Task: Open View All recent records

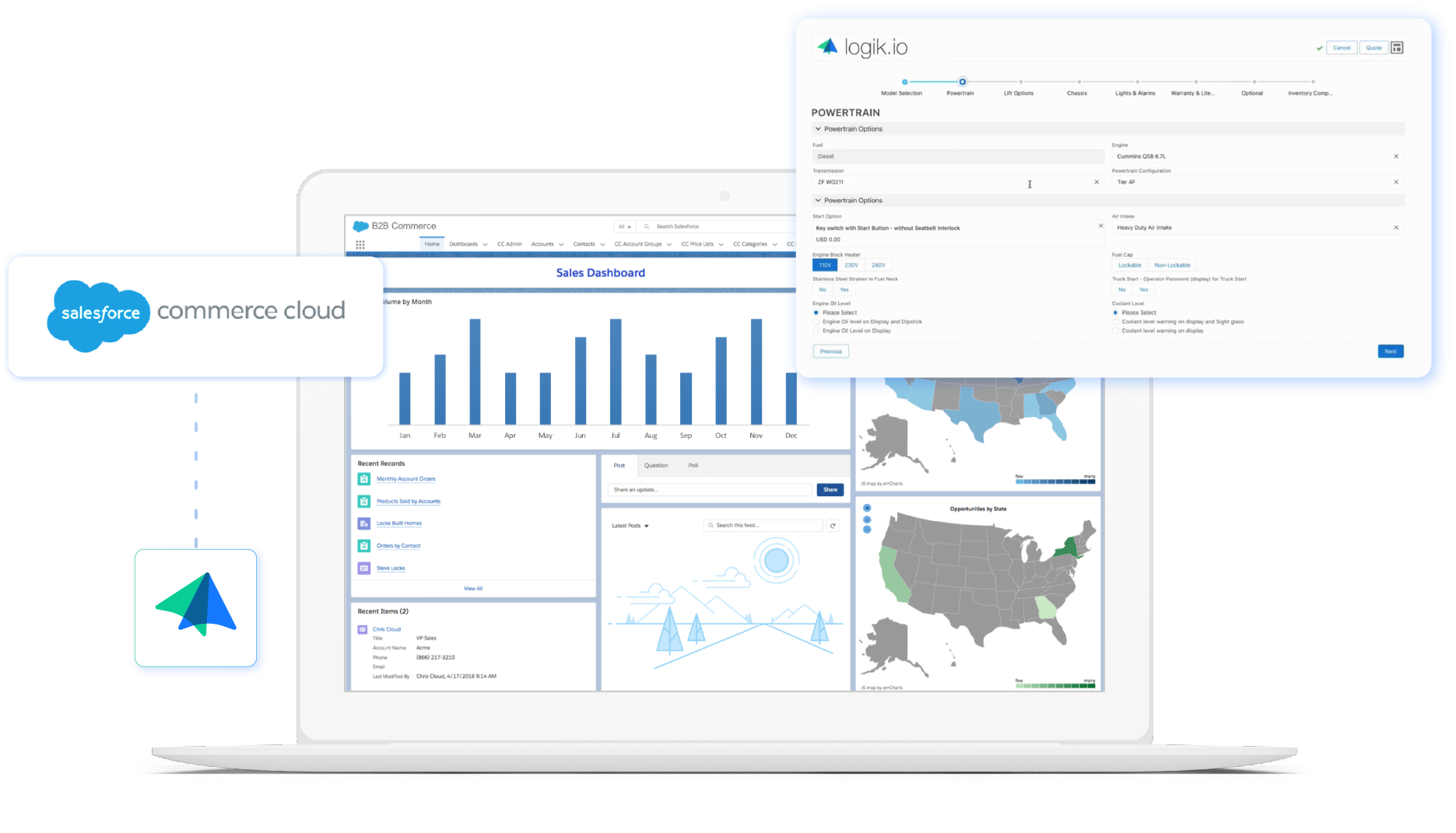Action: click(473, 589)
